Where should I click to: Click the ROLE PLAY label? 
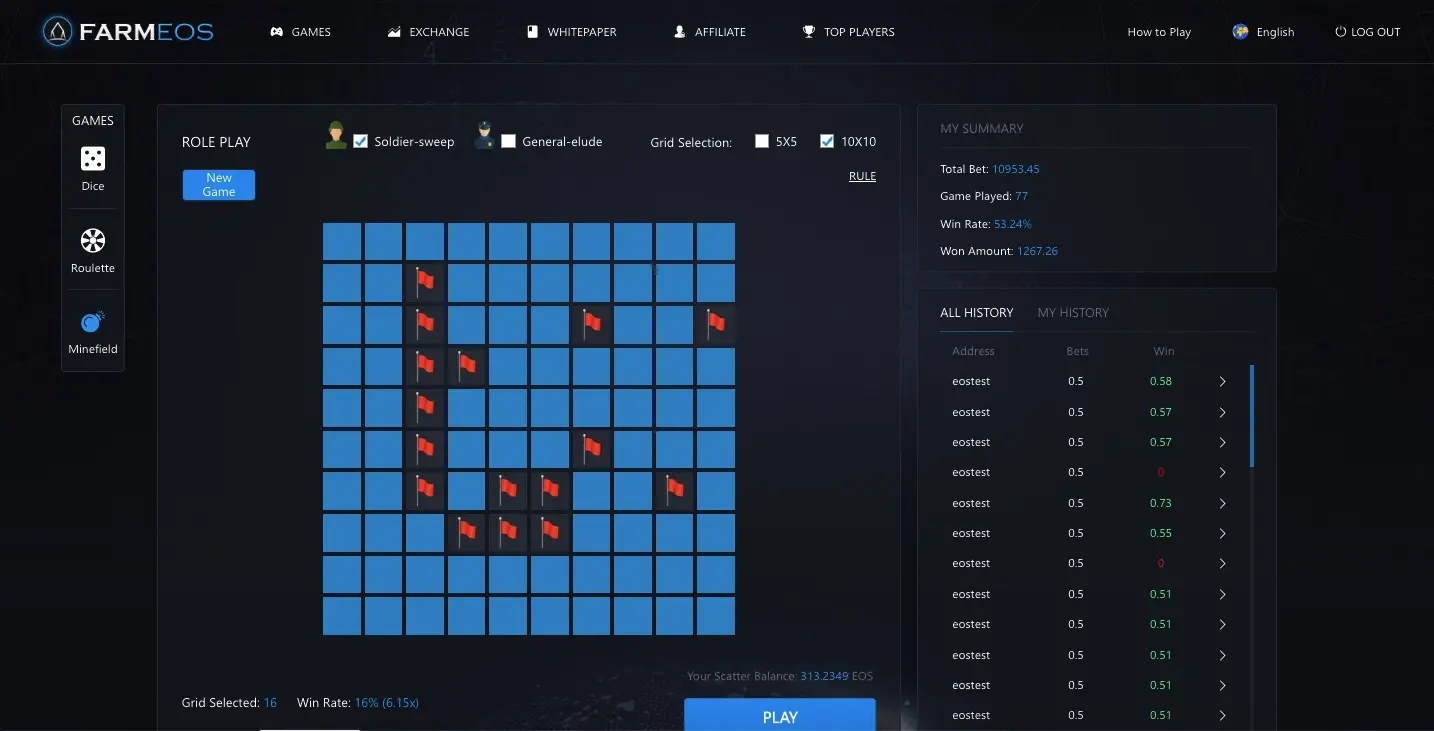[x=216, y=142]
